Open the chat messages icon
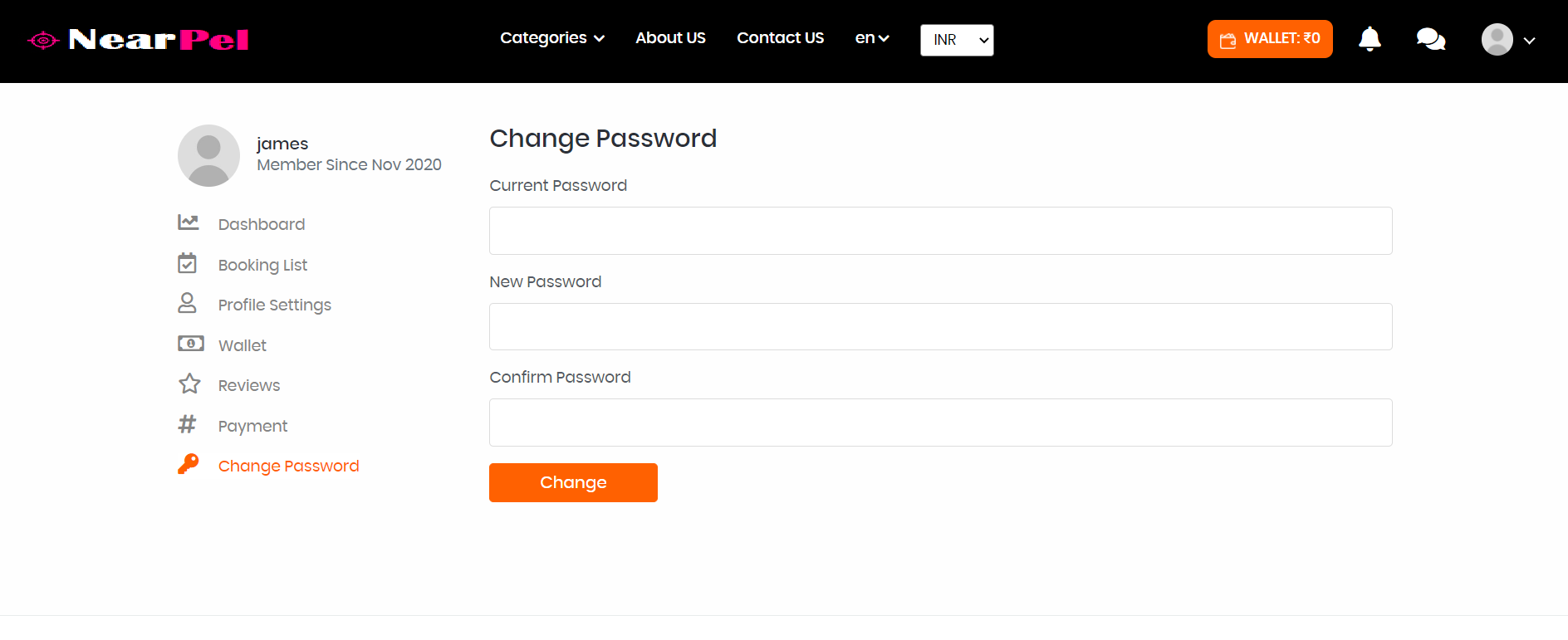 [x=1430, y=39]
